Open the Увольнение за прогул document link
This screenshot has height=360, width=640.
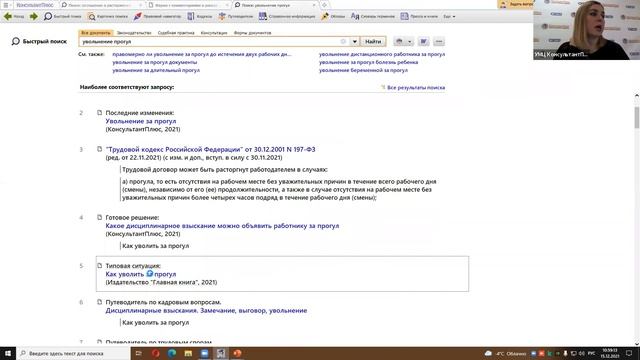coord(141,121)
